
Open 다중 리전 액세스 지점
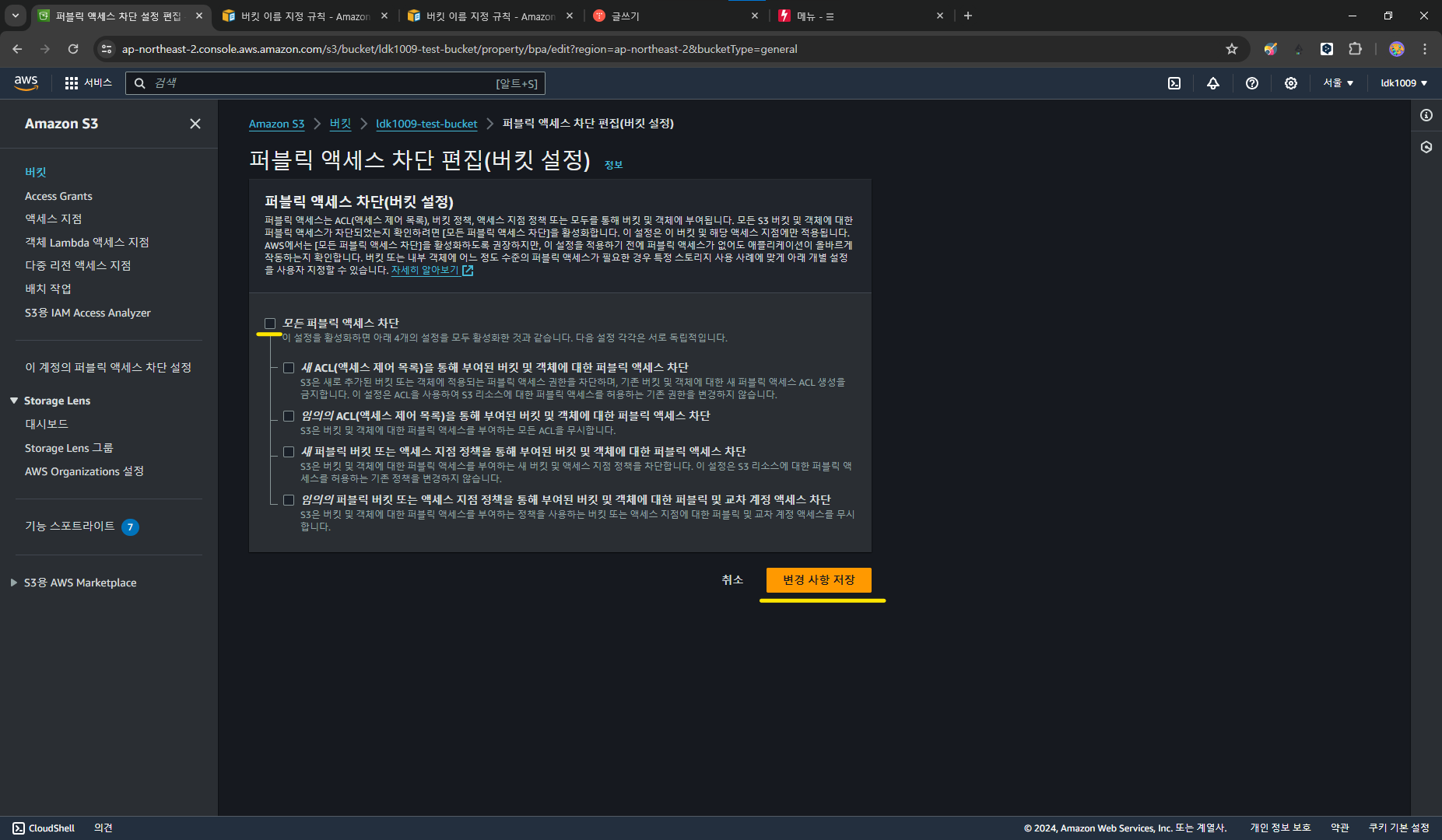pos(78,266)
